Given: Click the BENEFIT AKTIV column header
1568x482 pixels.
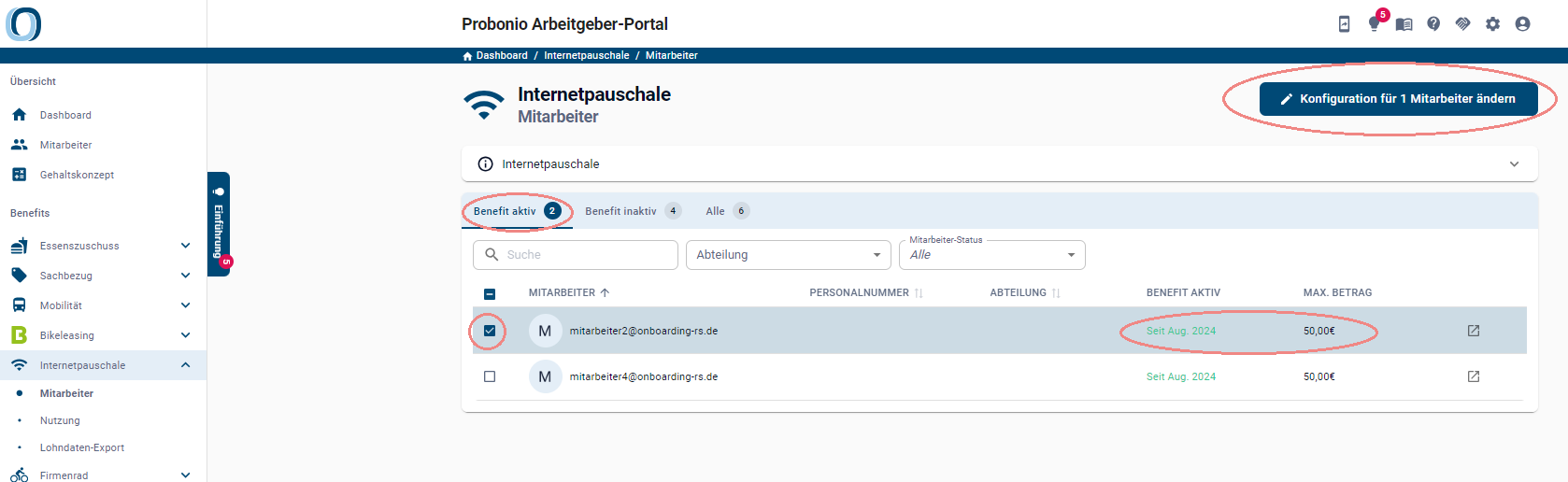Looking at the screenshot, I should 1183,292.
